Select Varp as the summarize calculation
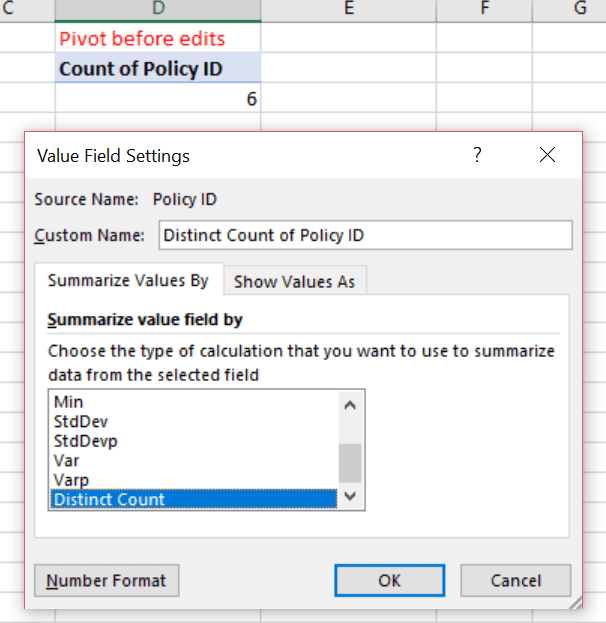Viewport: 606px width, 623px height. 194,480
